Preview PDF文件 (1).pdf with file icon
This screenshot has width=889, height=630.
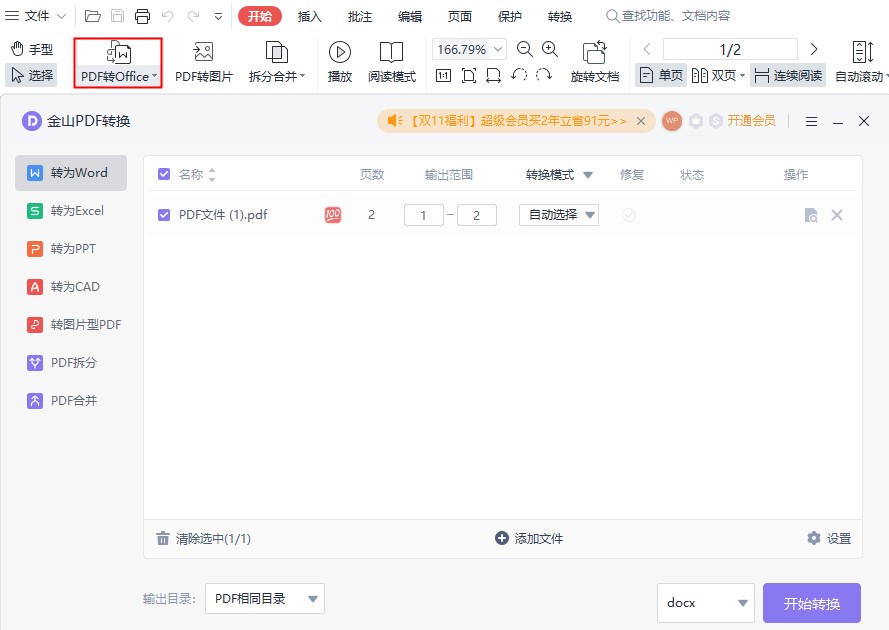(811, 215)
